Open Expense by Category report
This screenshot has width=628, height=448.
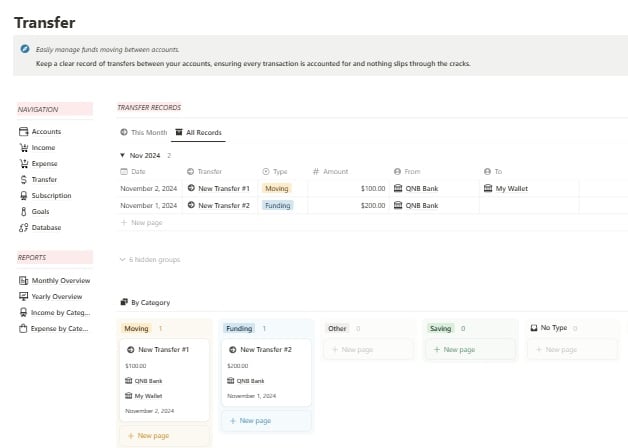tap(60, 329)
